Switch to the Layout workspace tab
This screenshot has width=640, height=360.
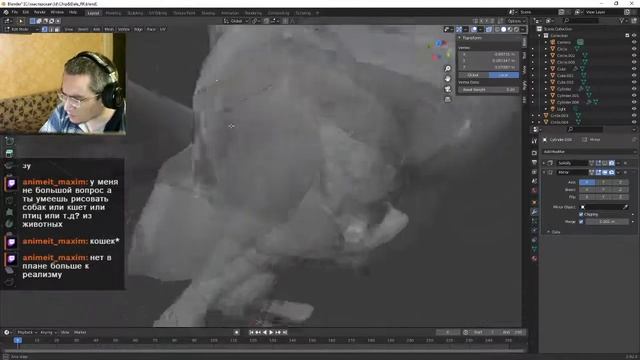(x=93, y=13)
